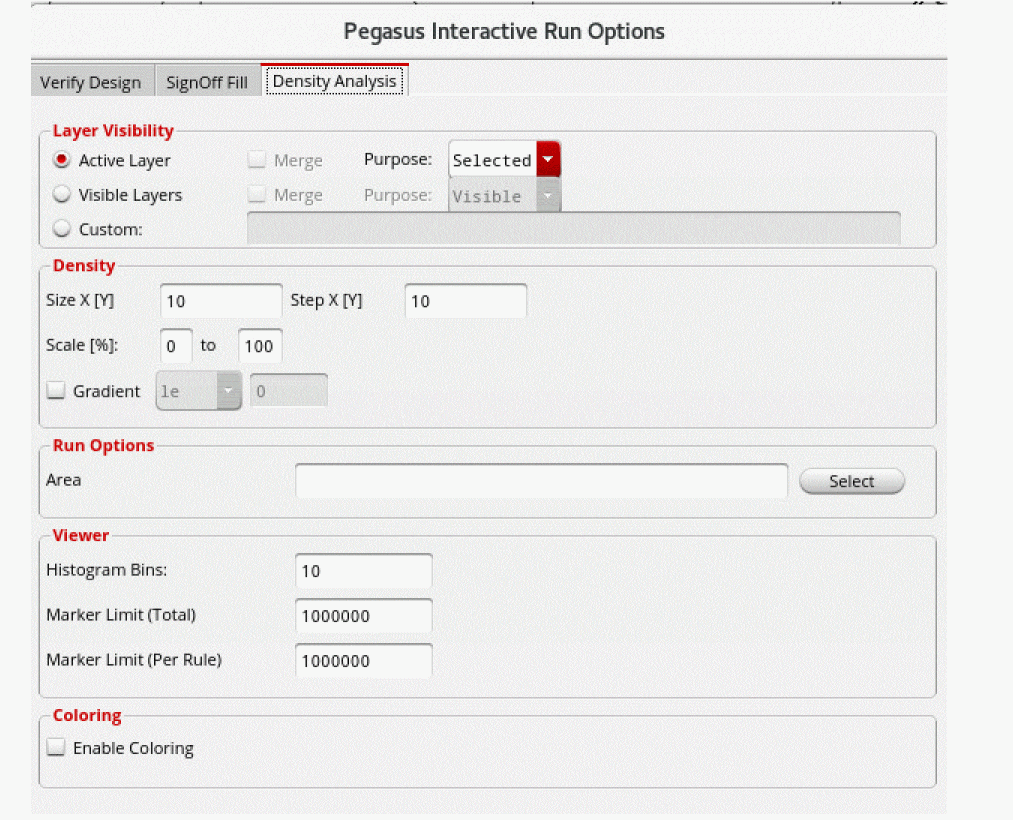Open the Purpose dropdown showing Selected
The width and height of the screenshot is (1013, 820).
point(505,159)
